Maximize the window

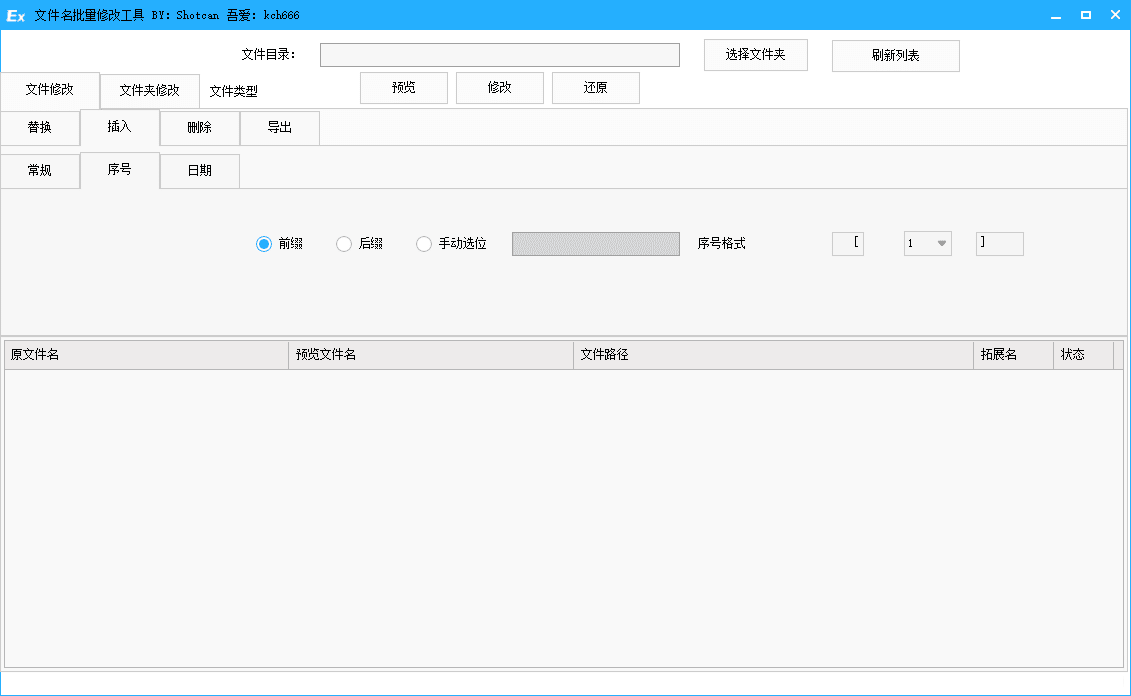(1086, 15)
